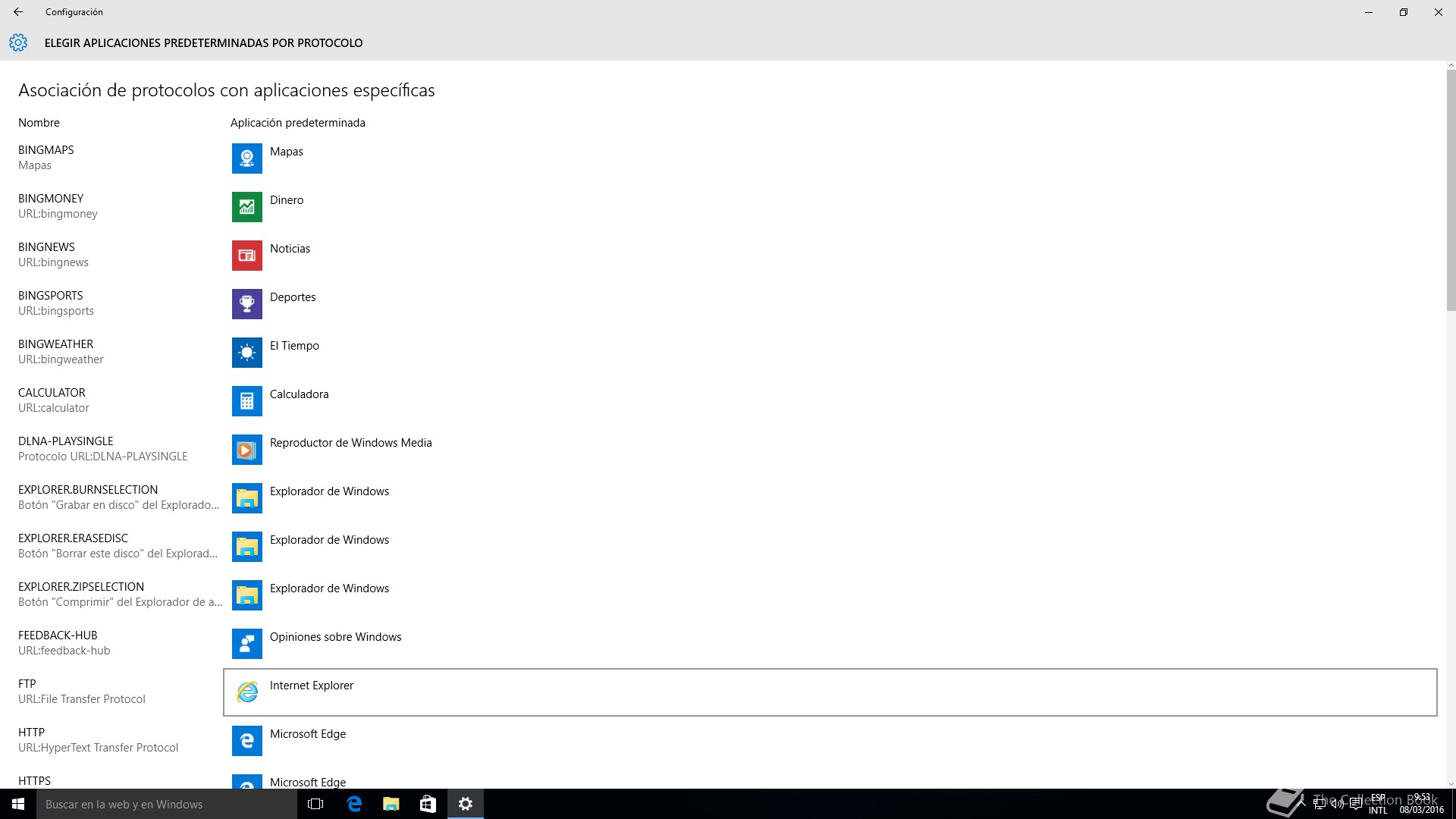The width and height of the screenshot is (1456, 819).
Task: Select Microsoft Edge for HTTP protocol
Action: pos(307,734)
